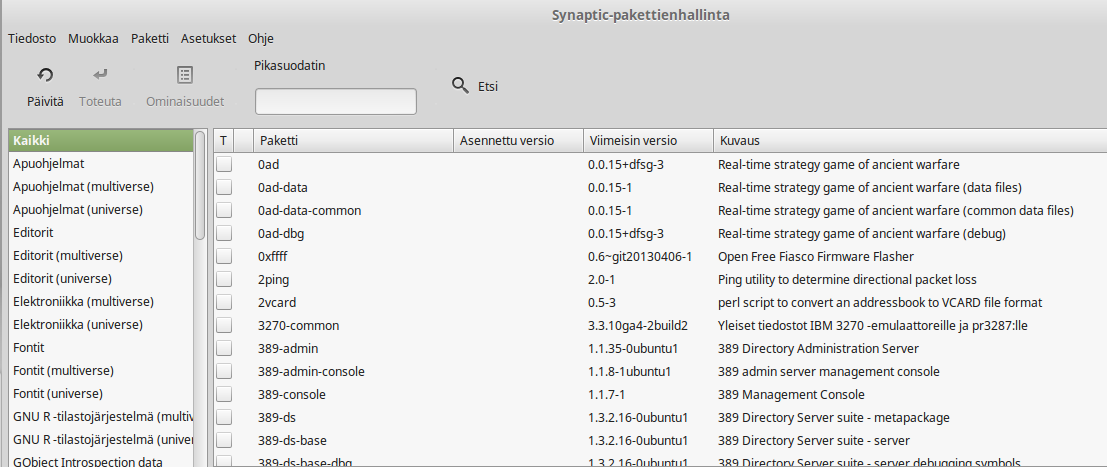
Task: Sort by Asennettu versio column header
Action: point(518,141)
